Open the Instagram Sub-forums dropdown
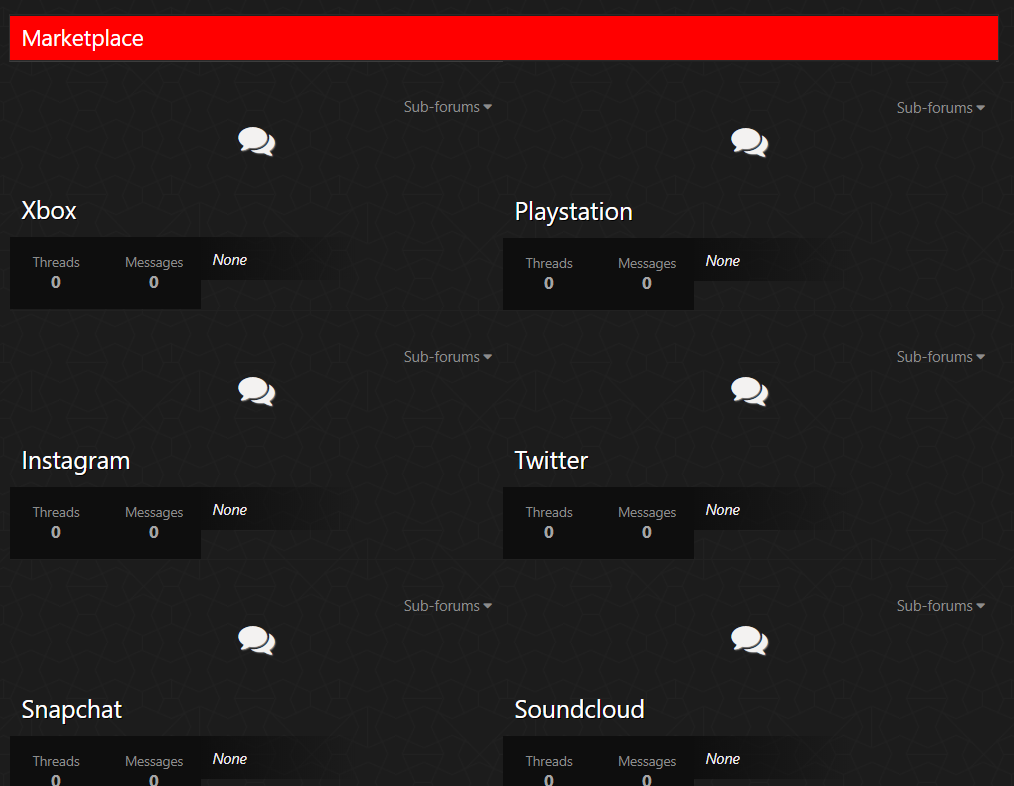The image size is (1014, 786). click(x=448, y=357)
